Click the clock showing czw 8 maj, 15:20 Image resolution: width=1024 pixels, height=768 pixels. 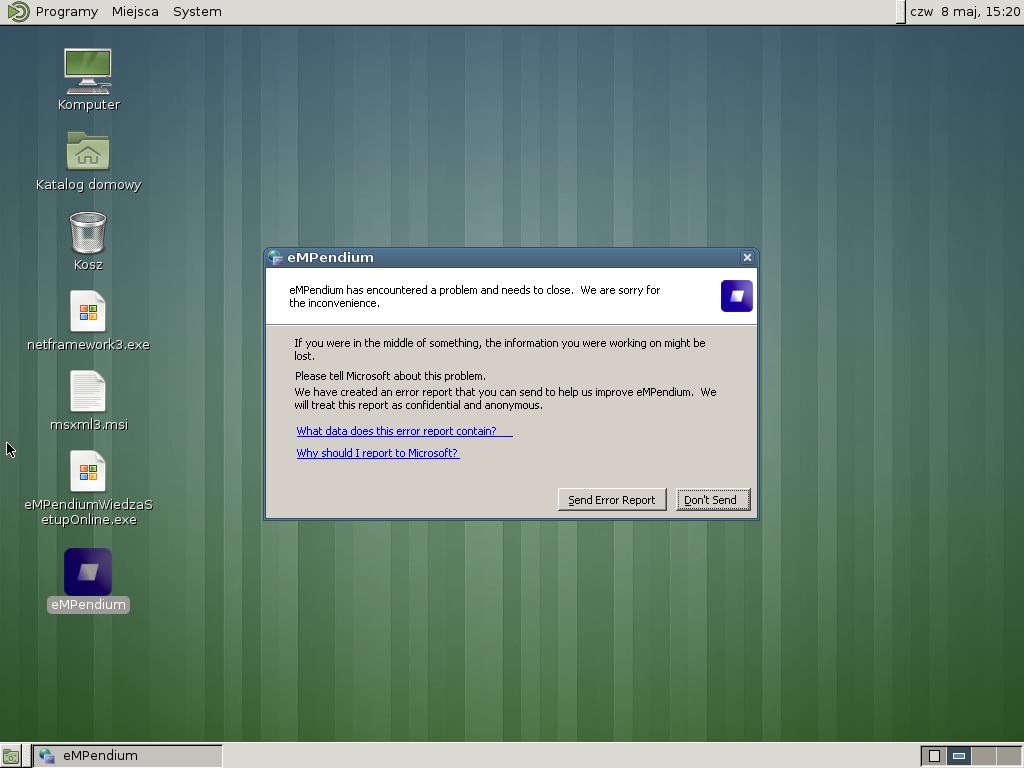[965, 12]
